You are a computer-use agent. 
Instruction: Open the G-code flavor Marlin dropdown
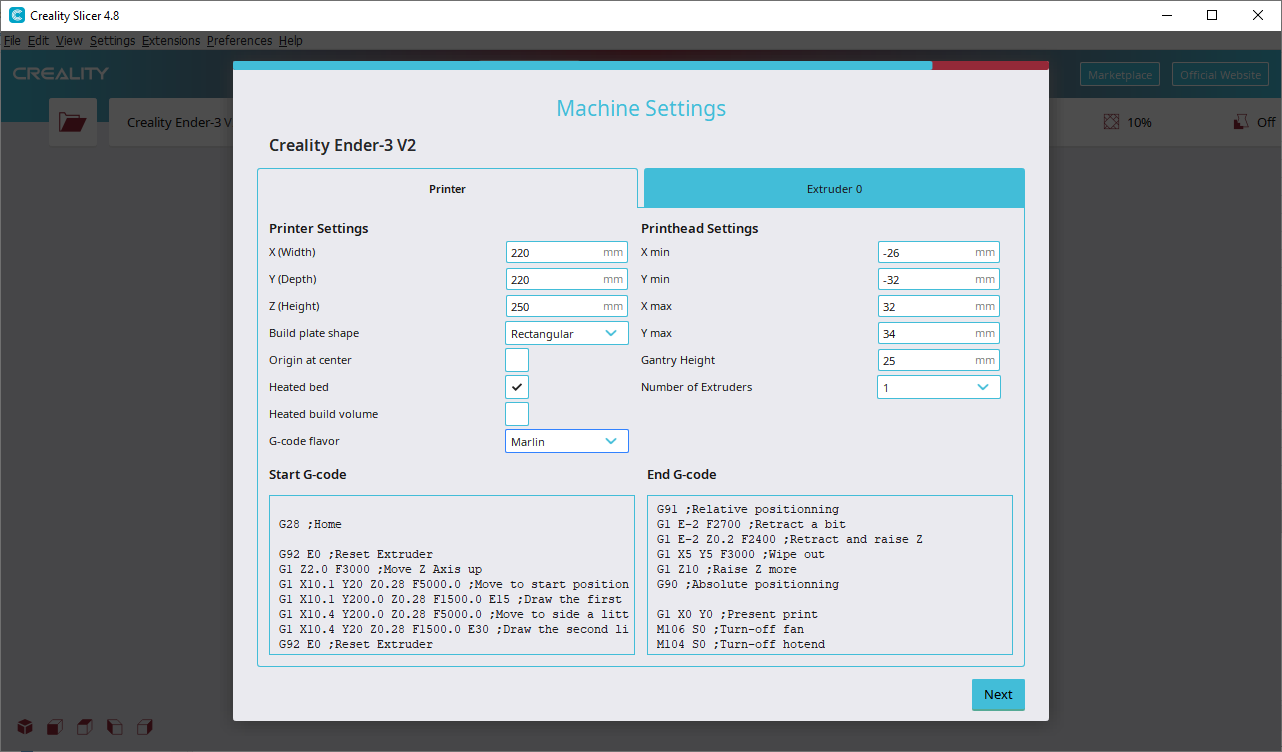(x=567, y=441)
